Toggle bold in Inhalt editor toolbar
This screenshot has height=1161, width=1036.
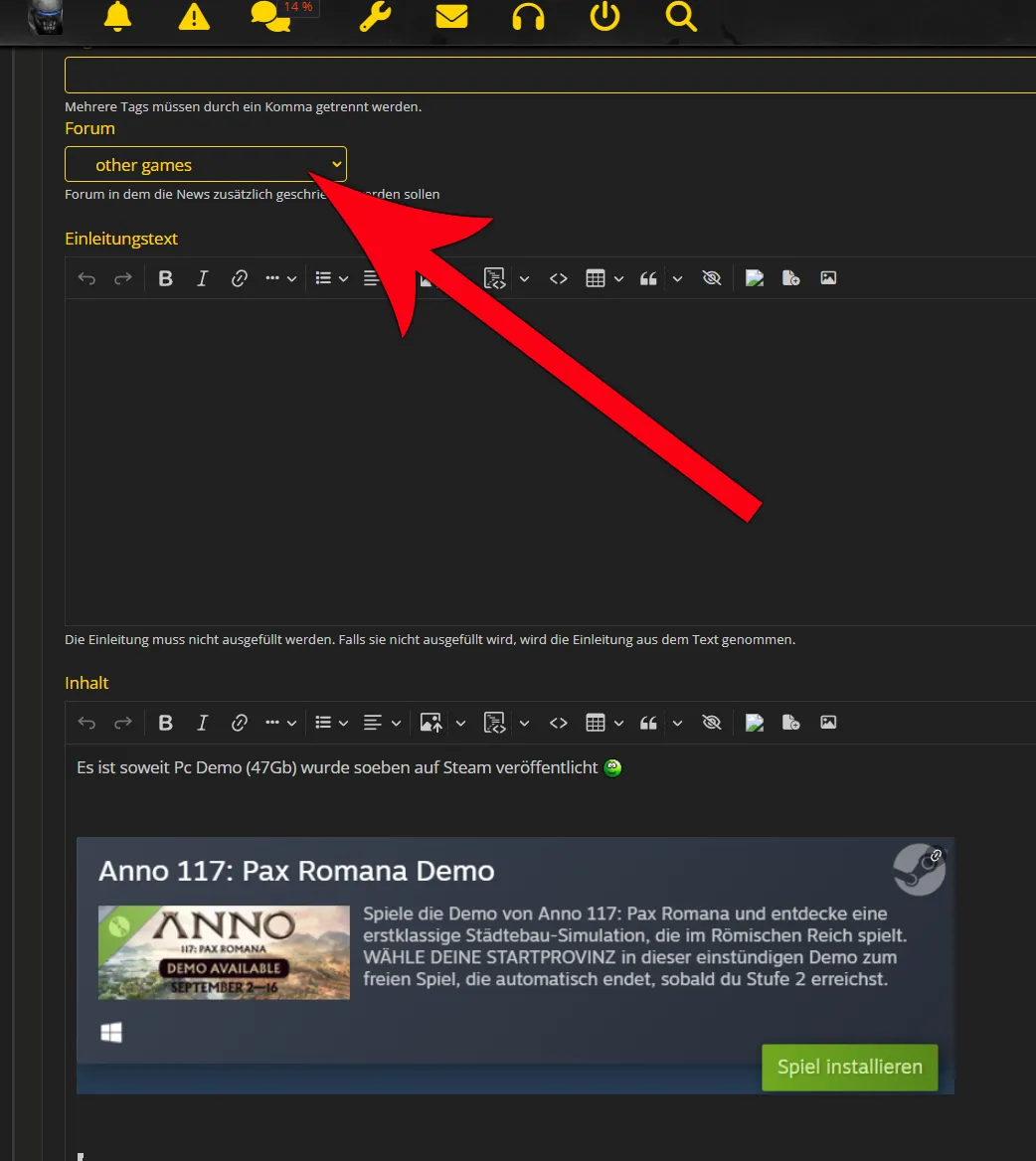coord(166,724)
